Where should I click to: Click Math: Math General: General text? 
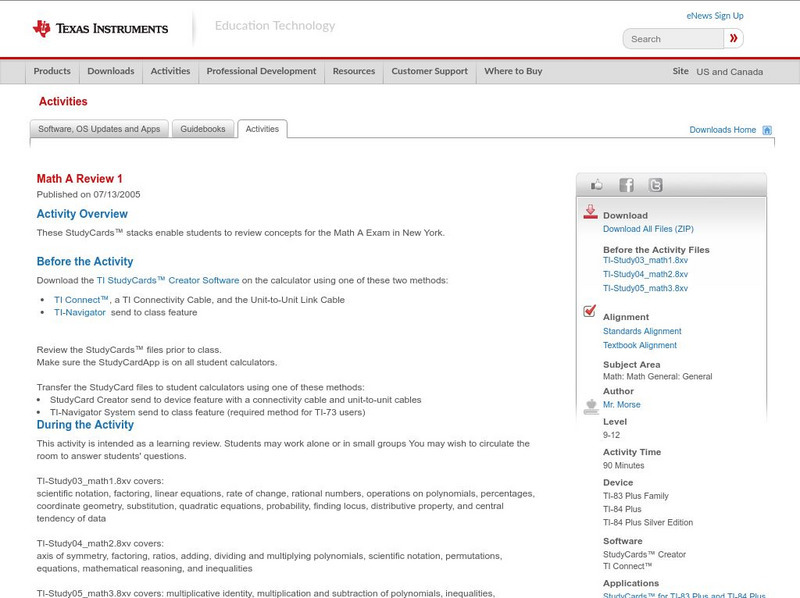[658, 377]
